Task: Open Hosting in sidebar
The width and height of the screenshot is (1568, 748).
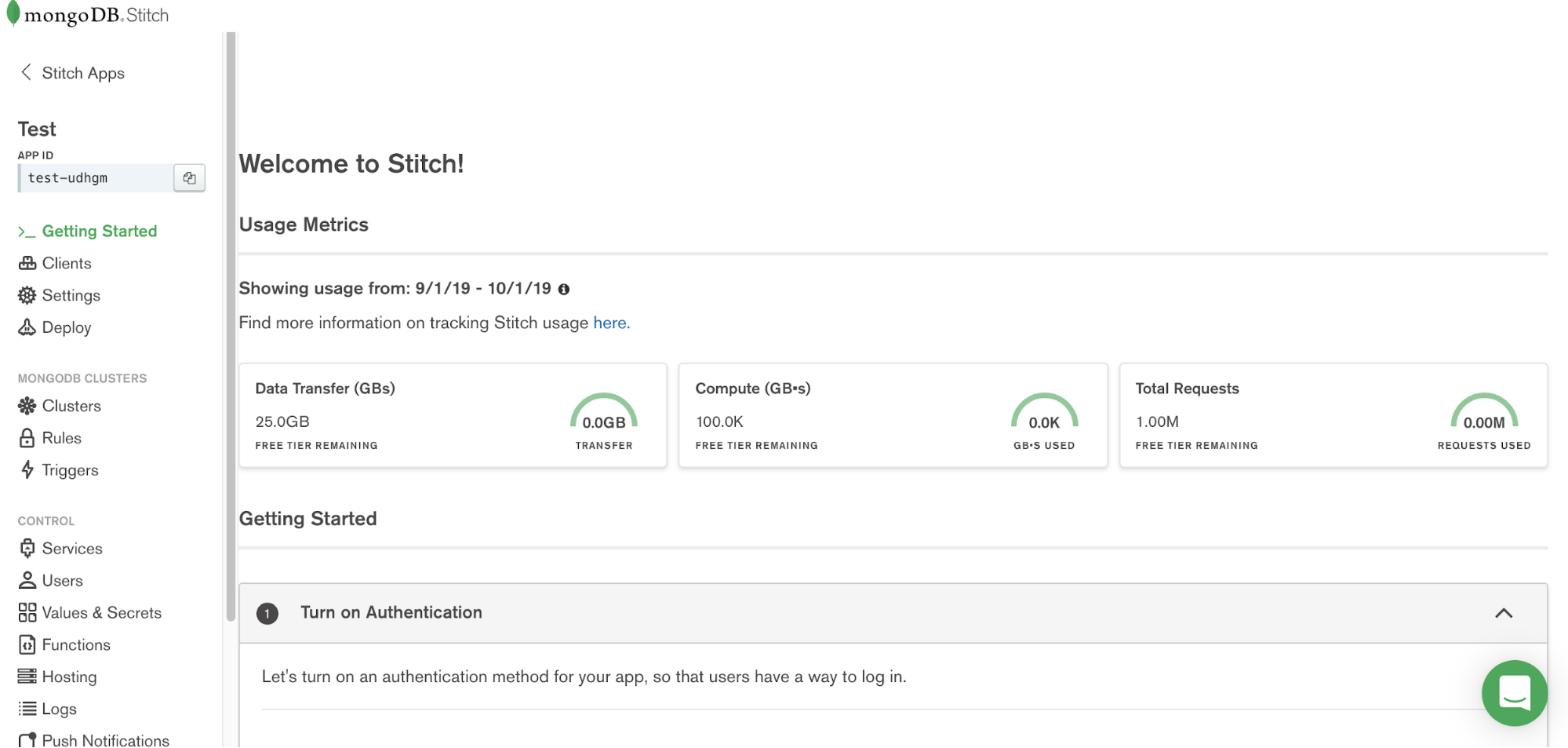Action: click(x=70, y=677)
